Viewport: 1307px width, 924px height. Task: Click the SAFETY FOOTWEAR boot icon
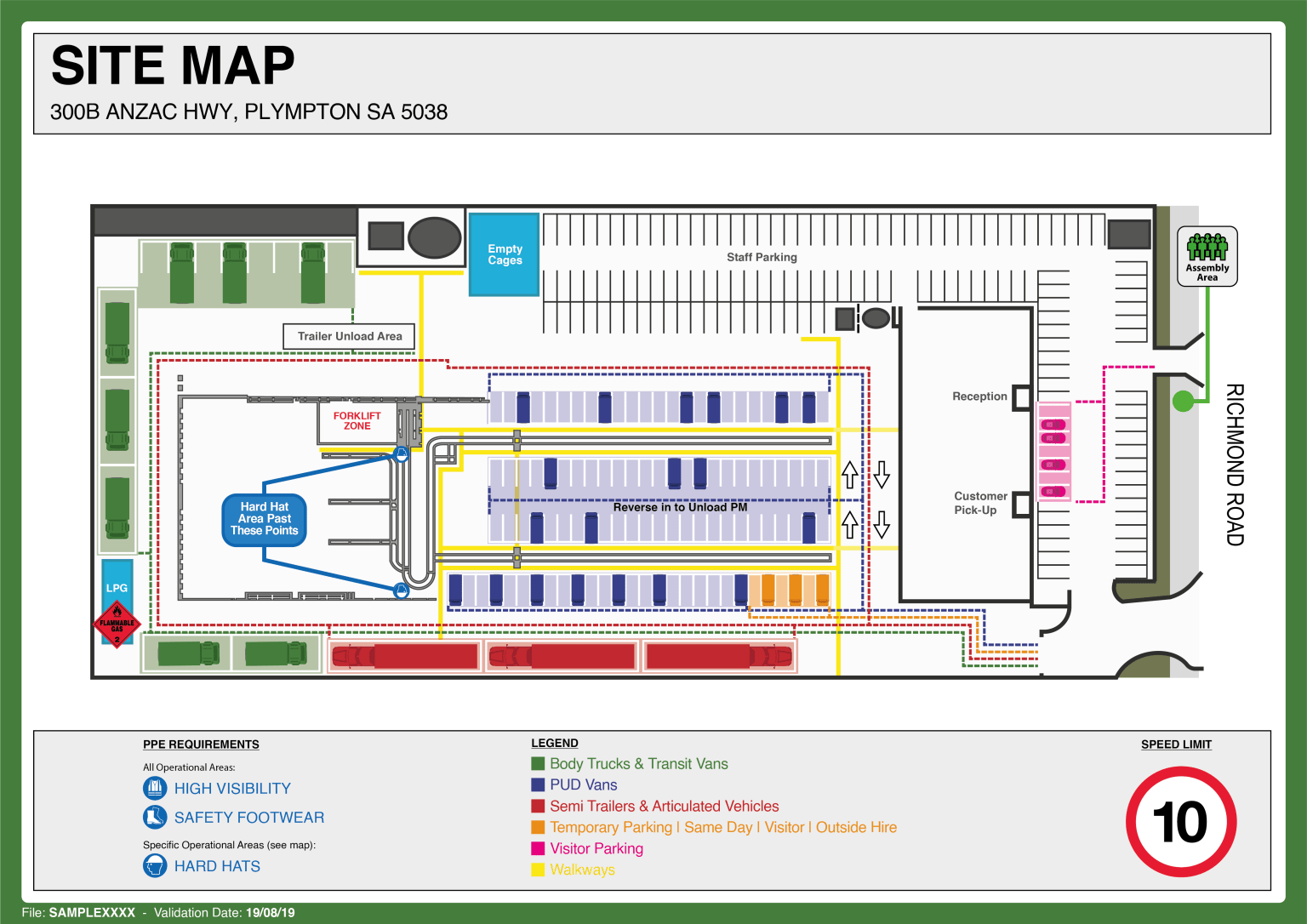[x=155, y=817]
